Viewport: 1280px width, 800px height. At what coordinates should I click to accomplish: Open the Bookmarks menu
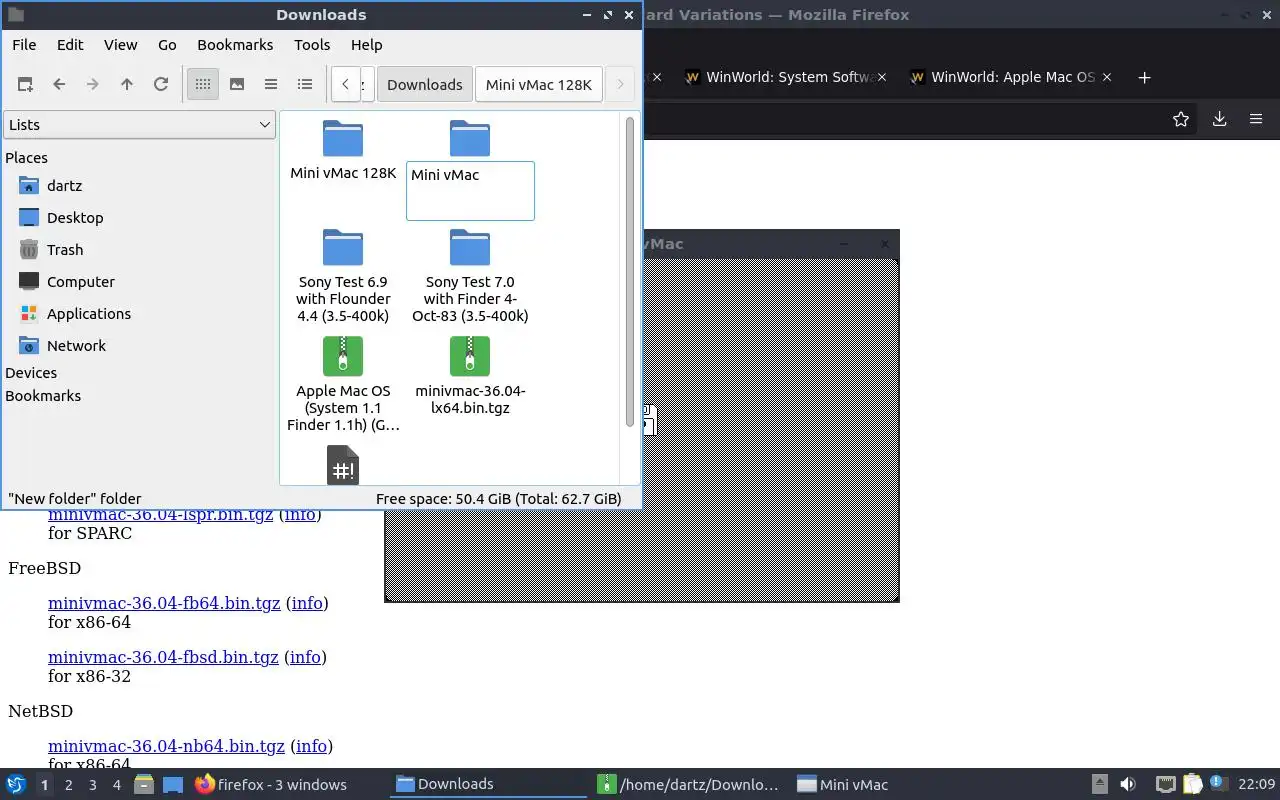(x=235, y=45)
